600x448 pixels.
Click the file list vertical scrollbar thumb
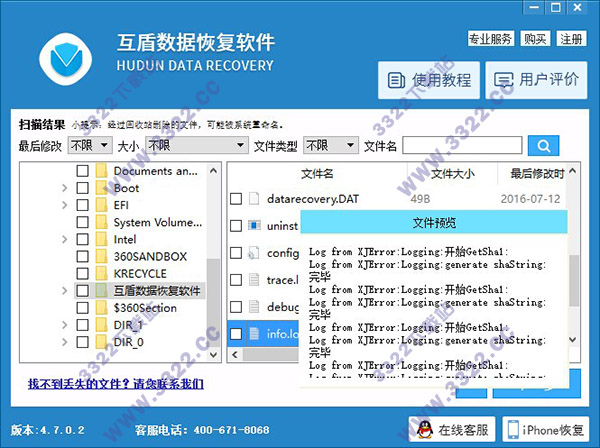(x=573, y=280)
